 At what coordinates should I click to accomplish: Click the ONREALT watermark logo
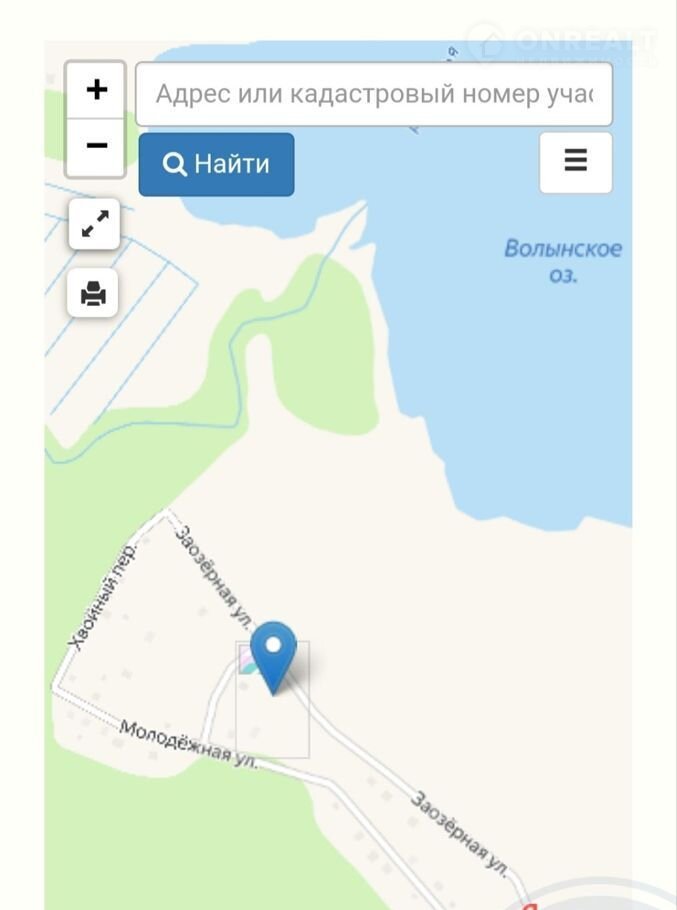(562, 42)
